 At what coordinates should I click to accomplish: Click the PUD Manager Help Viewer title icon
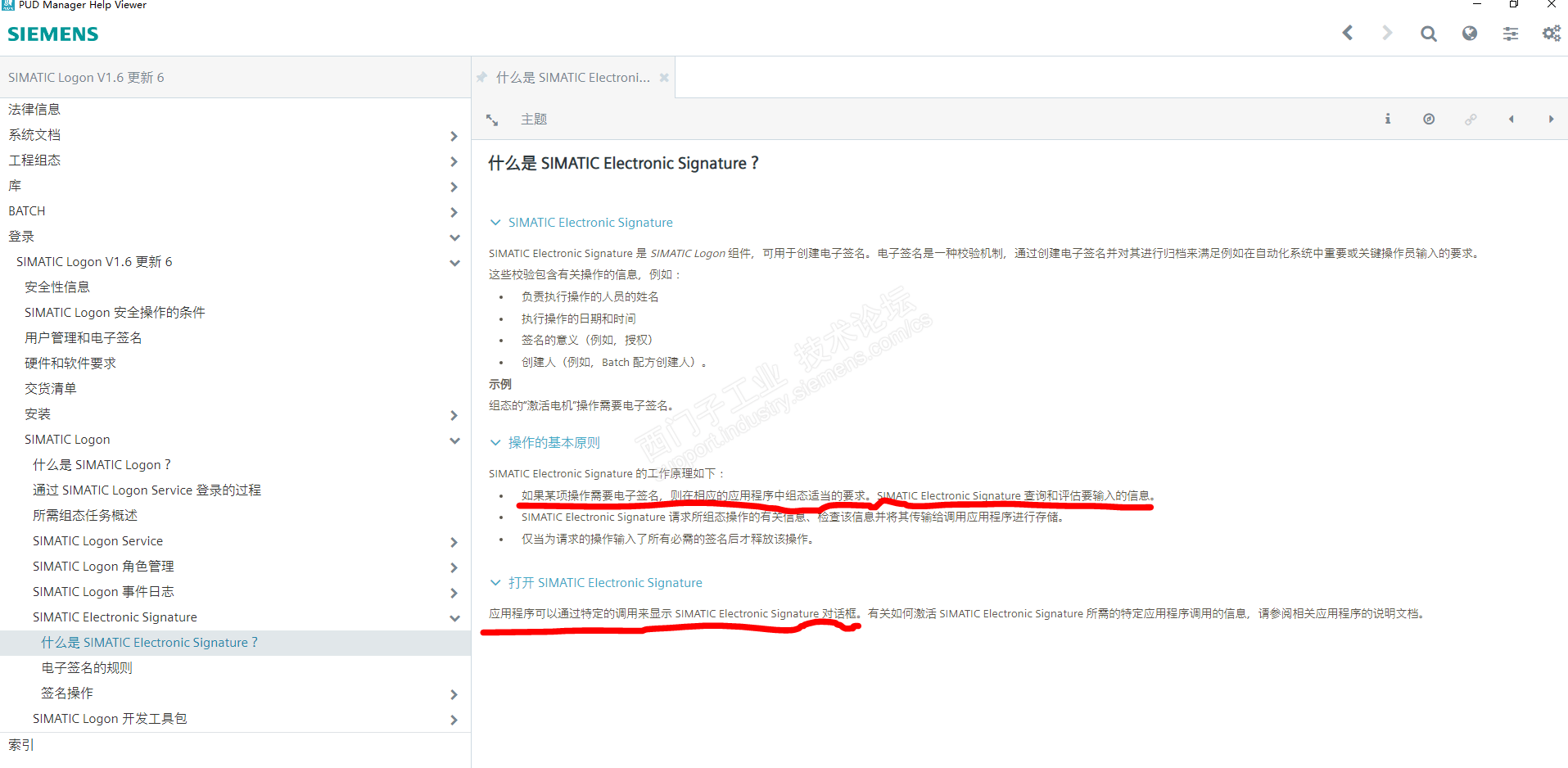click(x=7, y=4)
